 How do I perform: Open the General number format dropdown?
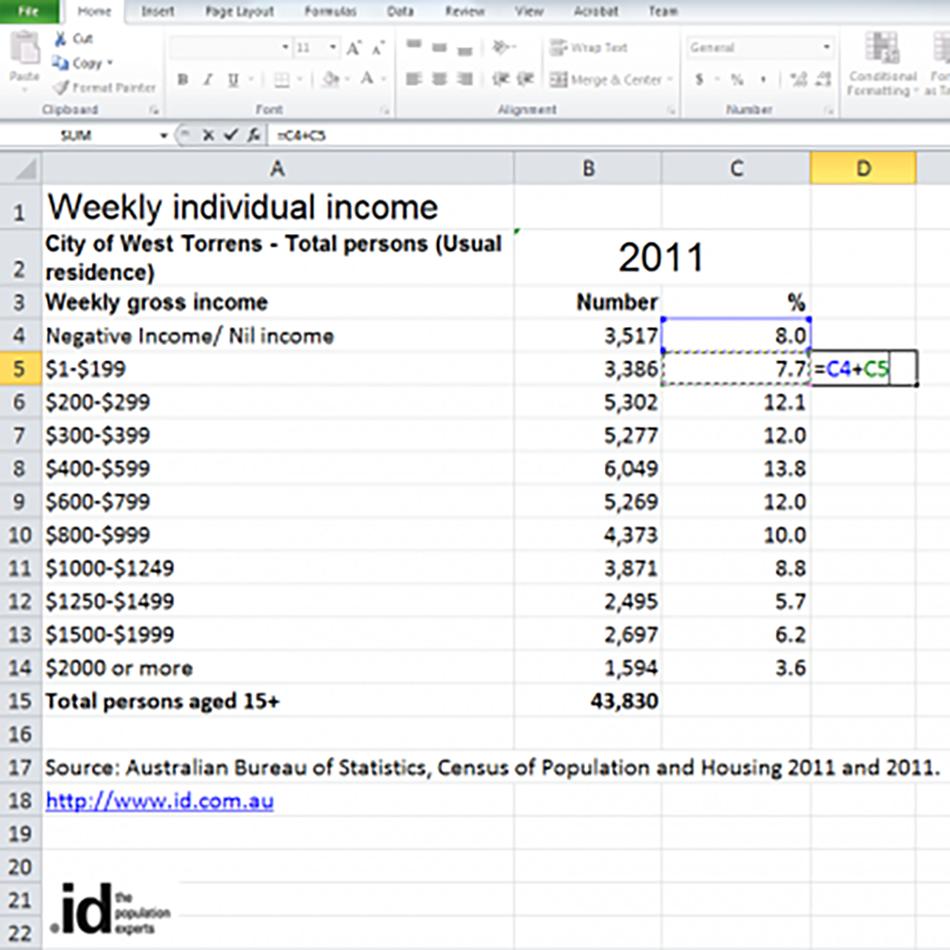[x=826, y=47]
